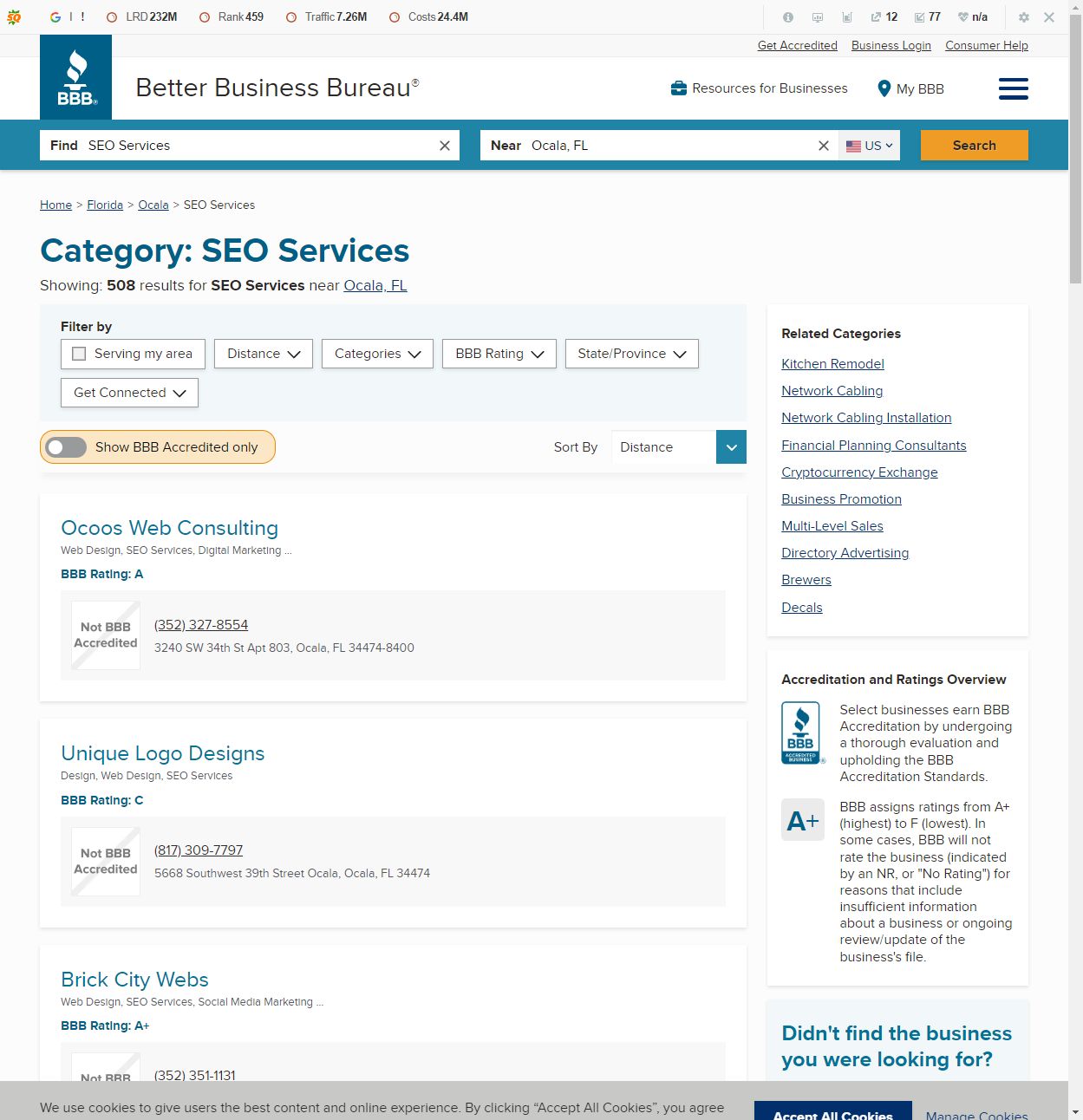Expand the Distance filter dropdown
This screenshot has width=1083, height=1120.
tap(263, 354)
